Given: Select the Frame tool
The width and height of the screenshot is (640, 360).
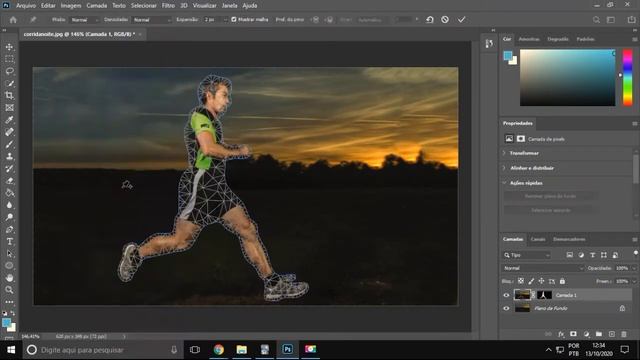Looking at the screenshot, I should (x=9, y=108).
